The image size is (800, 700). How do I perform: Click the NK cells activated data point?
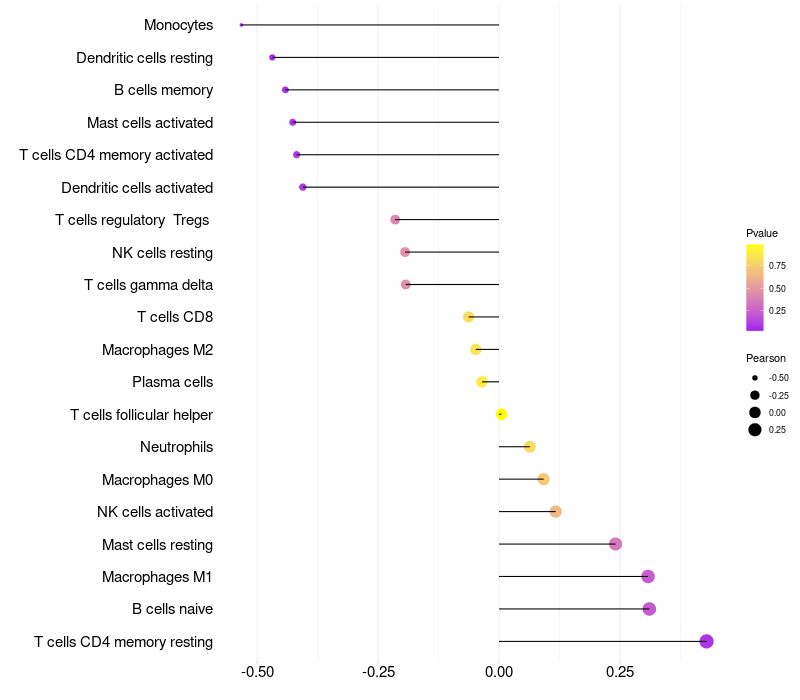(556, 511)
